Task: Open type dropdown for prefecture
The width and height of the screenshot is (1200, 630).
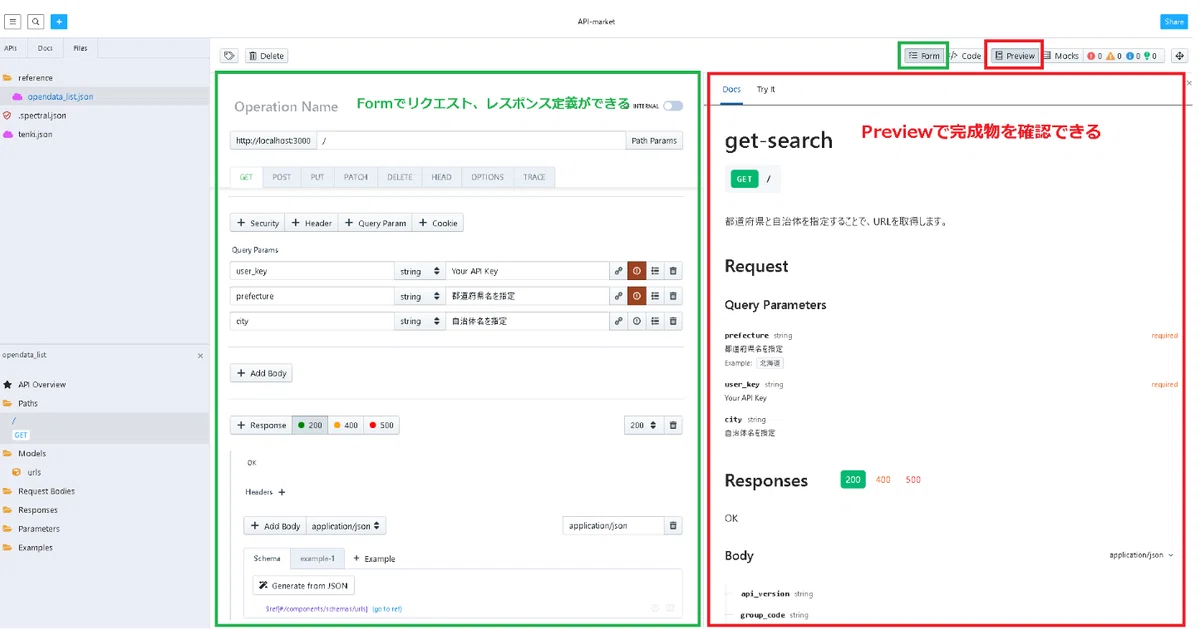Action: 420,296
